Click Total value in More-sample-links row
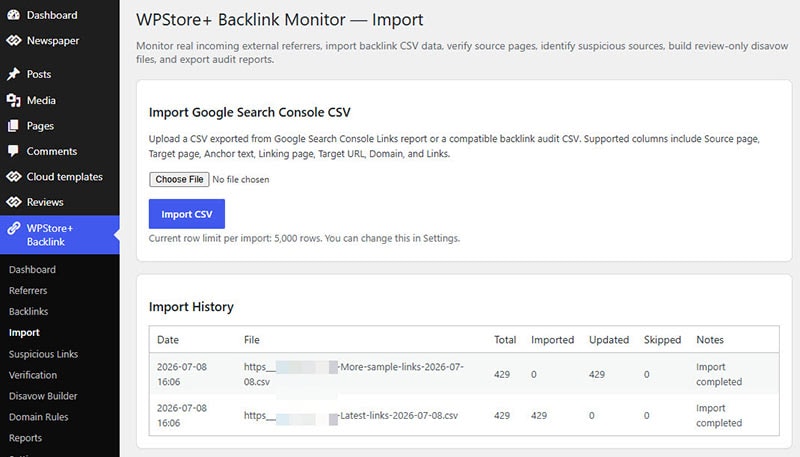 (x=502, y=374)
